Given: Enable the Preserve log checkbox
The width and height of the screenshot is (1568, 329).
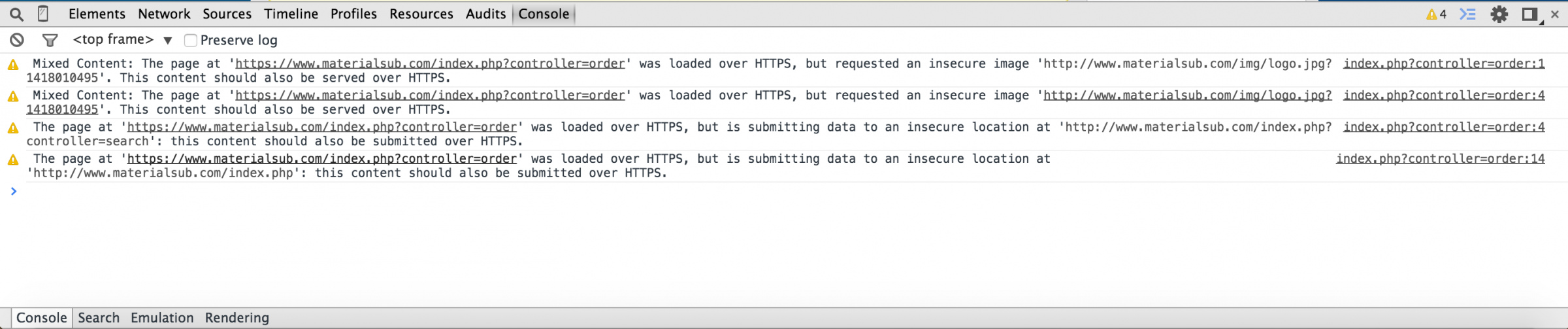Looking at the screenshot, I should coord(191,41).
